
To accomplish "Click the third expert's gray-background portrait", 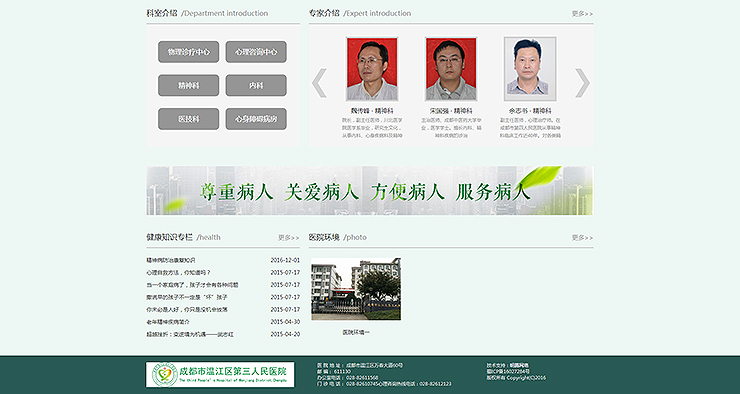I will tap(530, 69).
